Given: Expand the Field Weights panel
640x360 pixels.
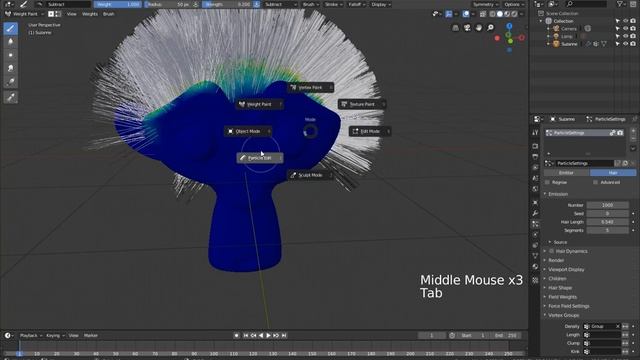Looking at the screenshot, I should [562, 297].
